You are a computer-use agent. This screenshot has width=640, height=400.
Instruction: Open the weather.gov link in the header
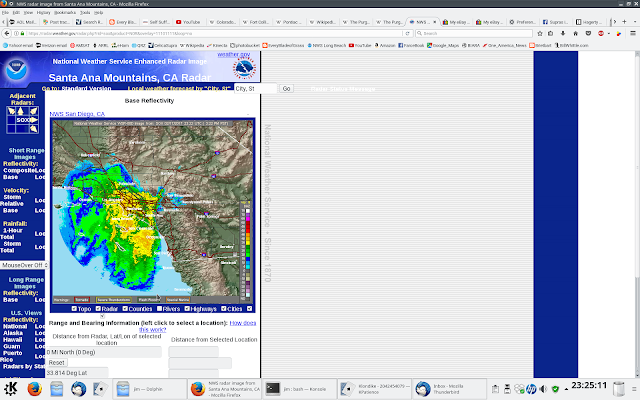tap(234, 54)
